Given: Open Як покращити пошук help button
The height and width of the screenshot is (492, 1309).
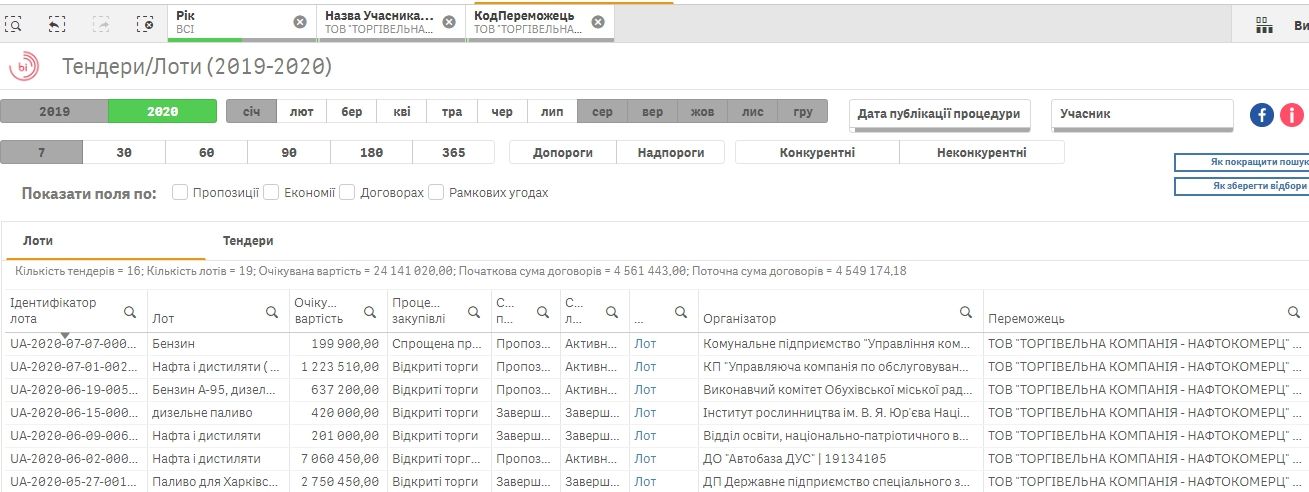Looking at the screenshot, I should [x=1243, y=162].
